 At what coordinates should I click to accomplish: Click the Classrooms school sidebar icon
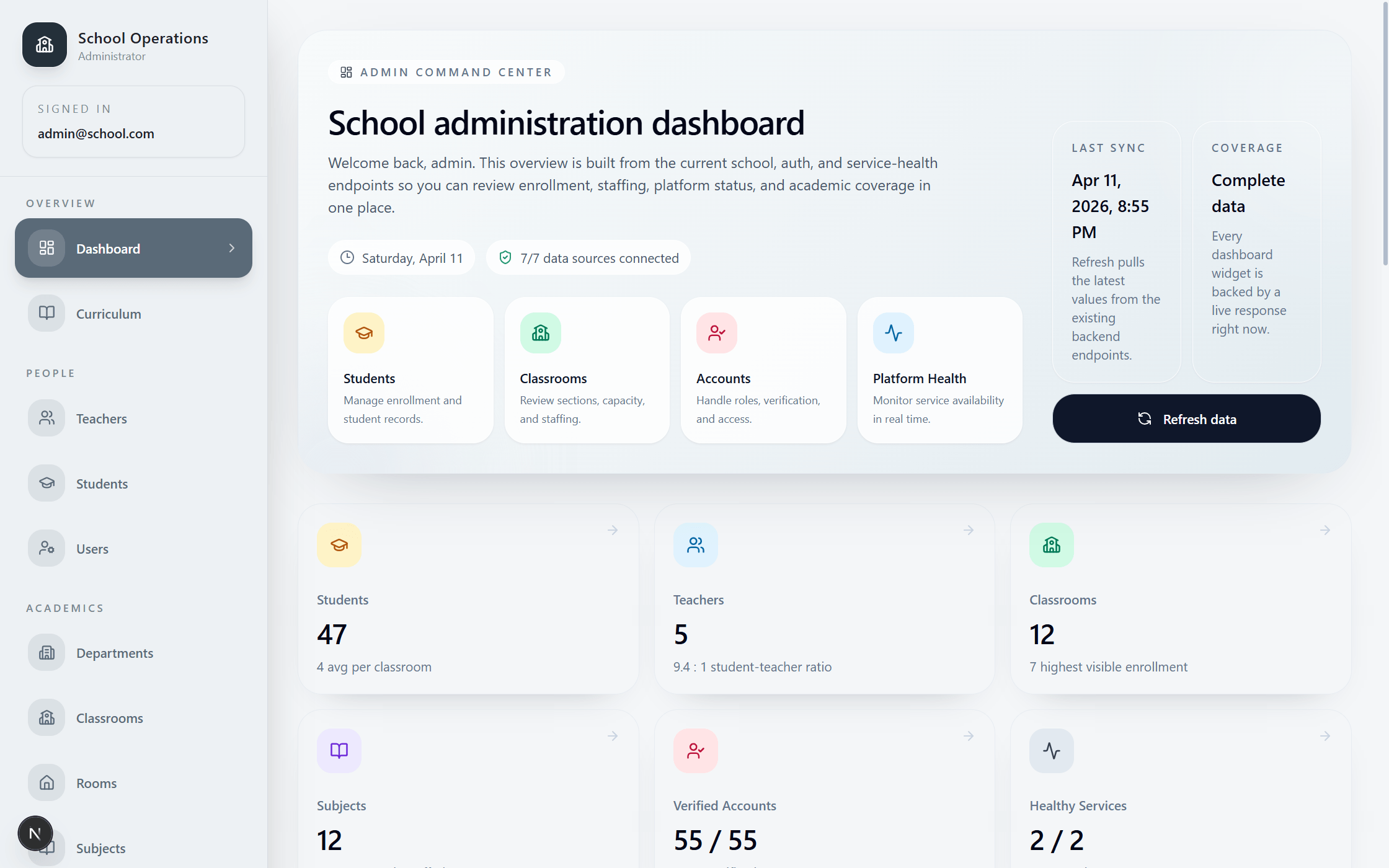(x=47, y=717)
